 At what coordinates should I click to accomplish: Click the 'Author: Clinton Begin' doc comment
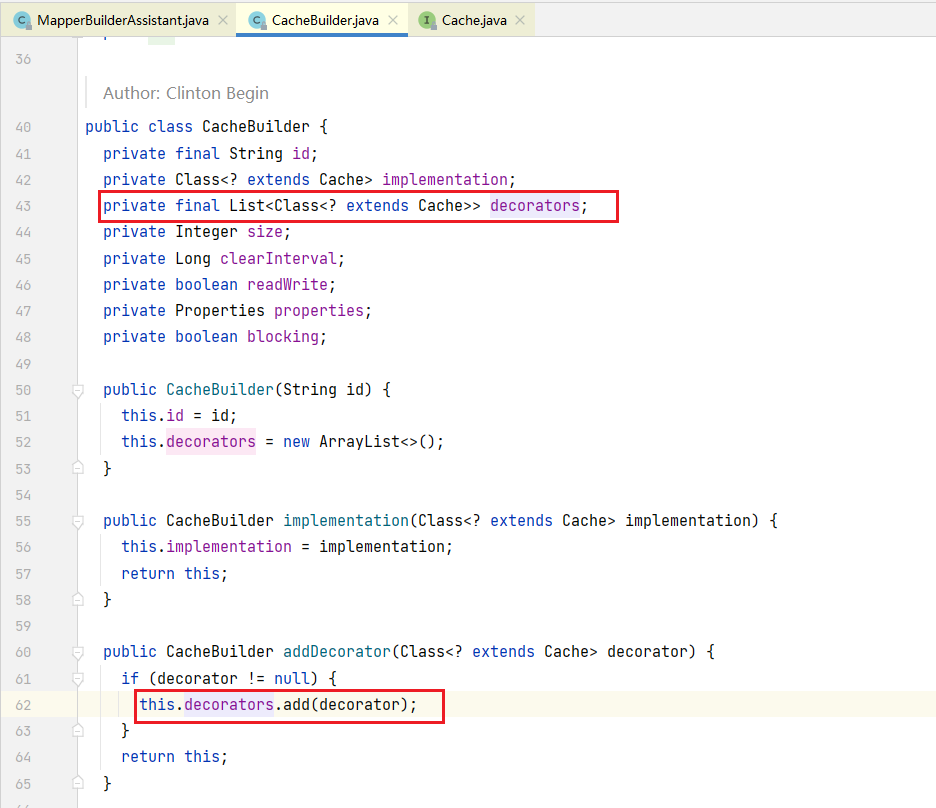[x=186, y=93]
